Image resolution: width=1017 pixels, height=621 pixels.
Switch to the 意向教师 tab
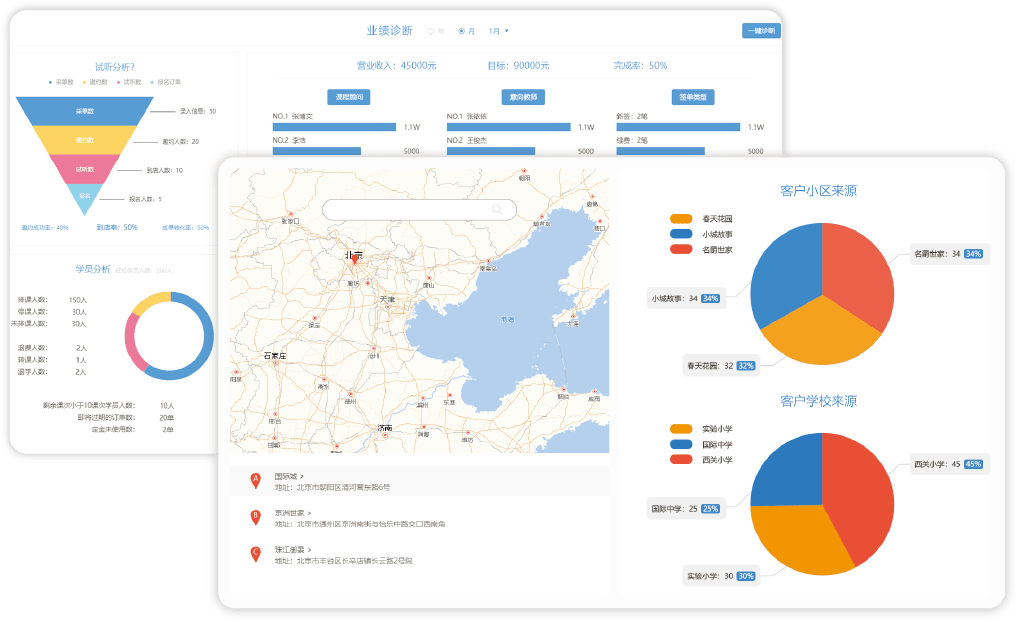tap(523, 97)
